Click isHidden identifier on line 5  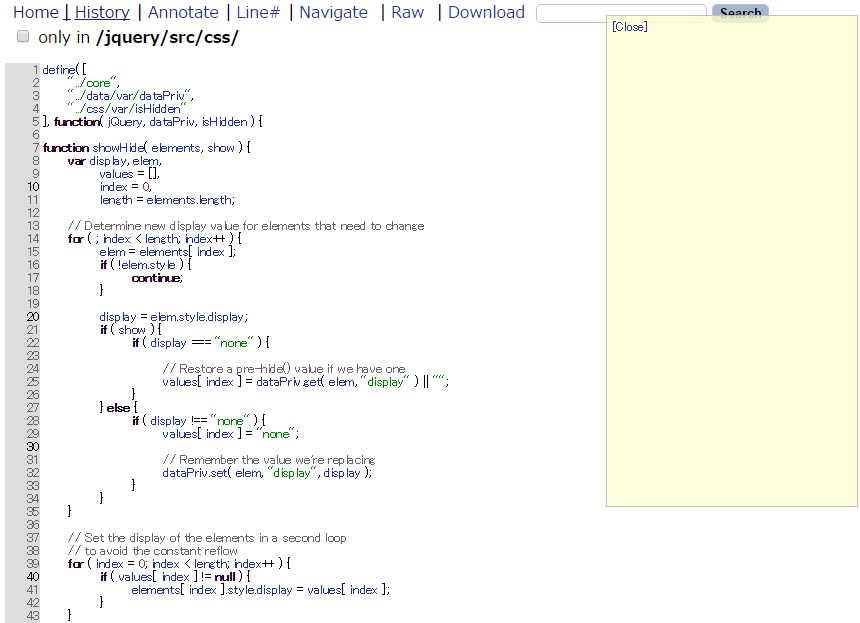224,122
